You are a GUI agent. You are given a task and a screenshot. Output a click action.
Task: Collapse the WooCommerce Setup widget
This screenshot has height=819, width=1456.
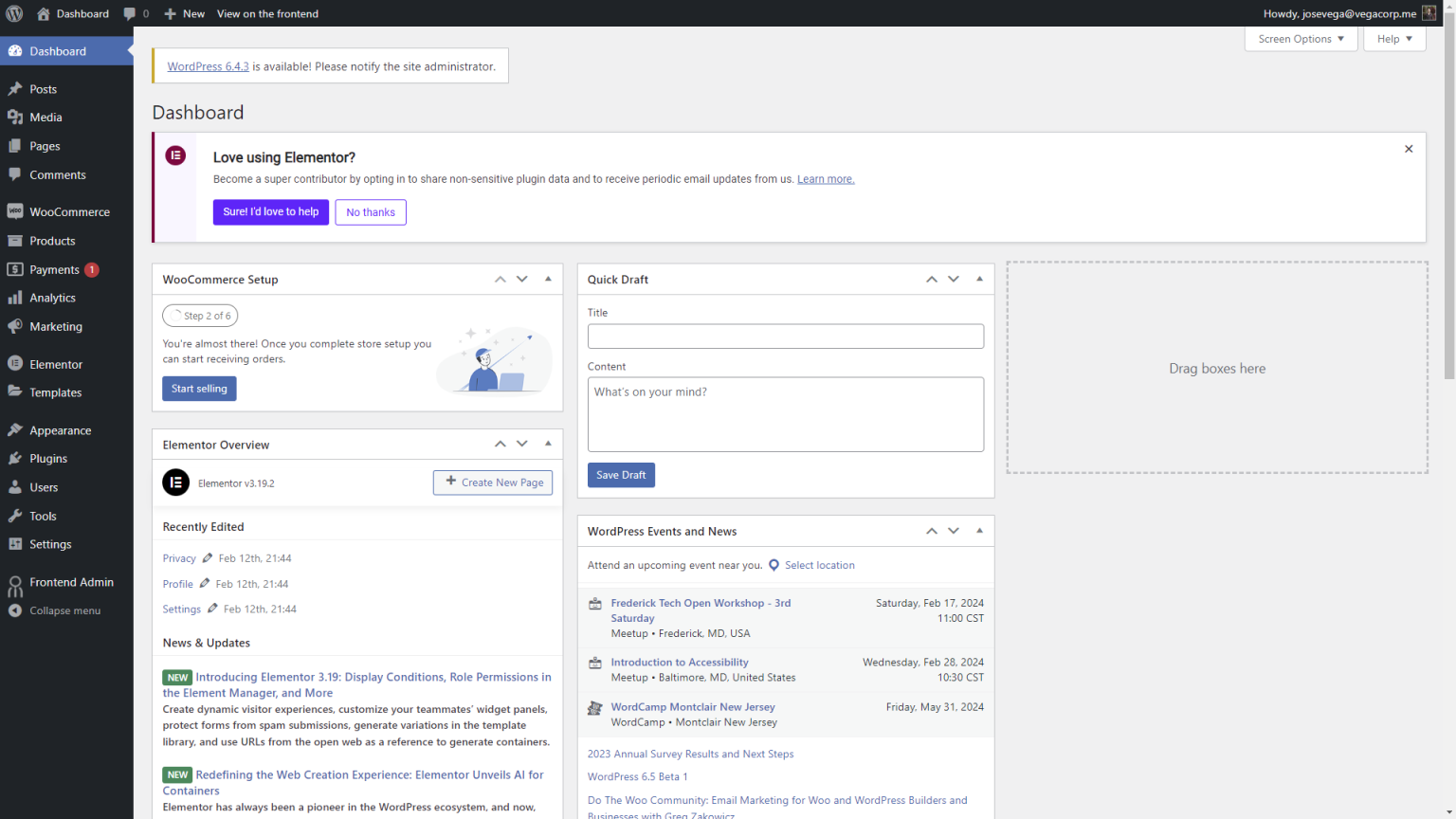click(548, 279)
